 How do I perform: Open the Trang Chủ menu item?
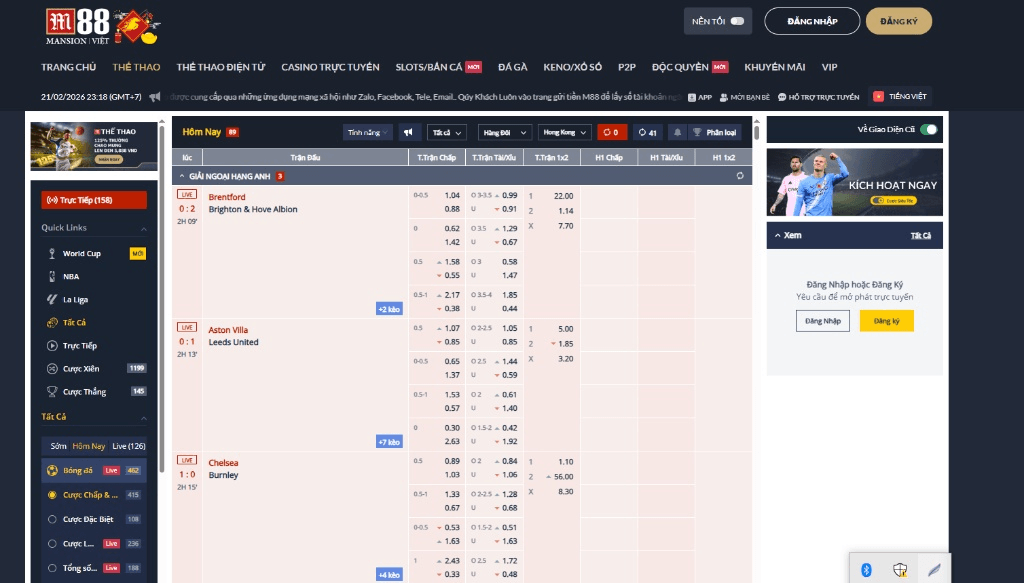tap(69, 67)
